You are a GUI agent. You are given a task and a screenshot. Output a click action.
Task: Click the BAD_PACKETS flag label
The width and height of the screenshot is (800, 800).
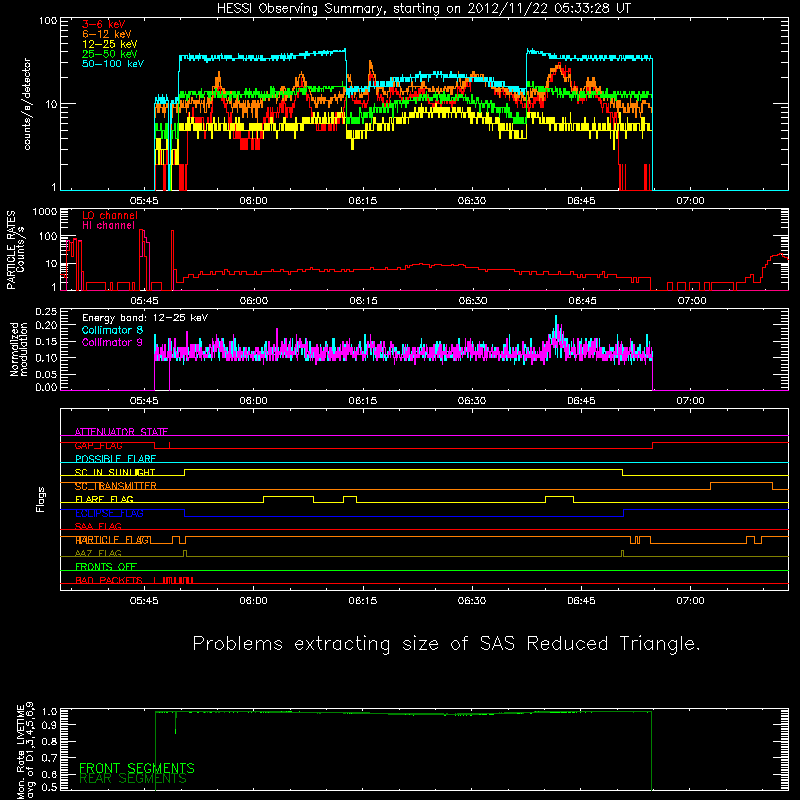[x=109, y=580]
